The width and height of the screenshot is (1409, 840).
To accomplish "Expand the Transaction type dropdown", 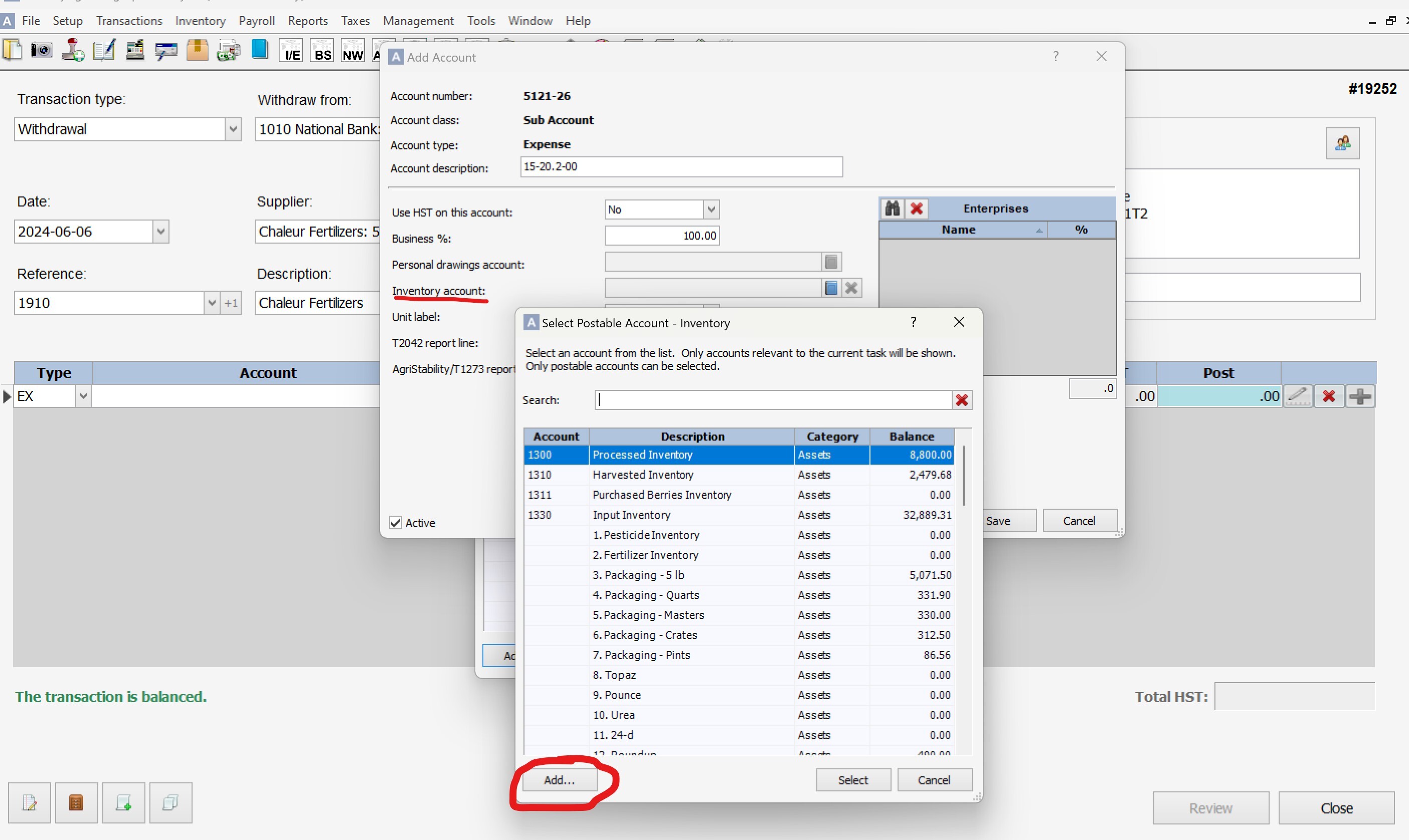I will 233,130.
